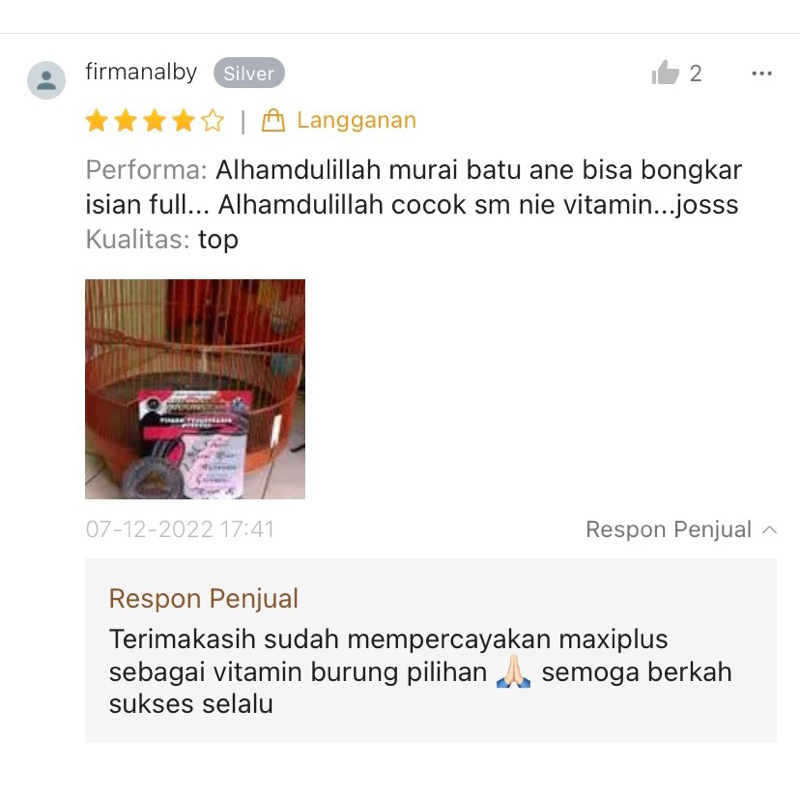
Task: Select the fourth rating star
Action: click(x=183, y=121)
